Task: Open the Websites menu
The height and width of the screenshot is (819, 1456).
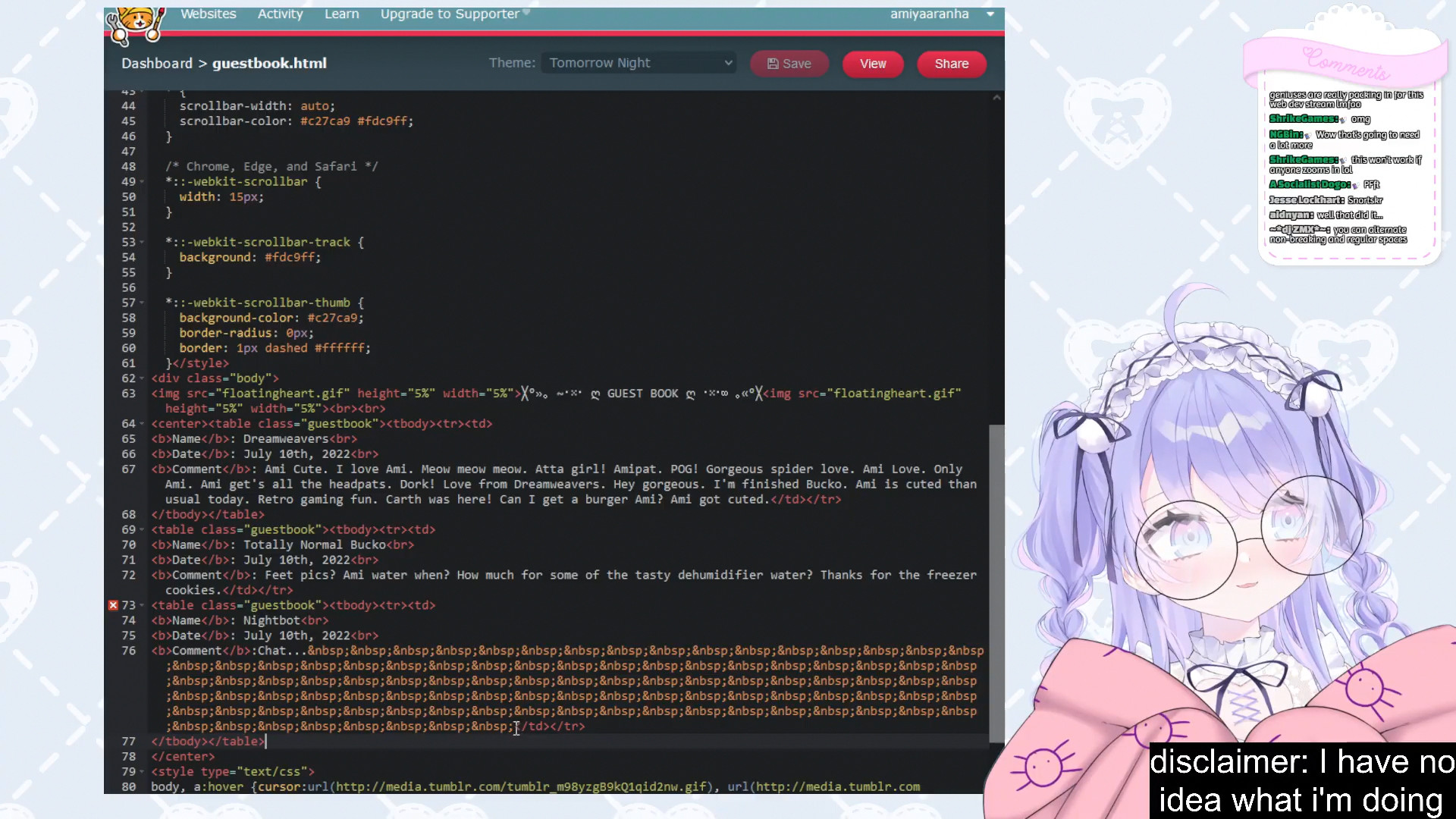Action: pyautogui.click(x=208, y=14)
